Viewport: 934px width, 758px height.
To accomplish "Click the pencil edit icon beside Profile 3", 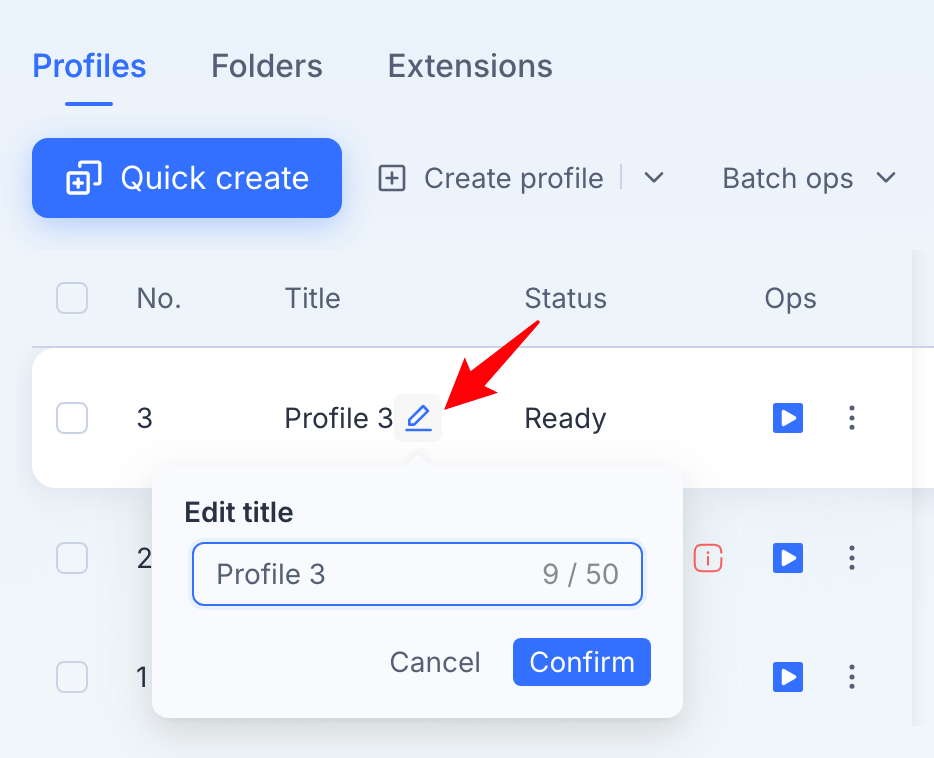I will 418,418.
